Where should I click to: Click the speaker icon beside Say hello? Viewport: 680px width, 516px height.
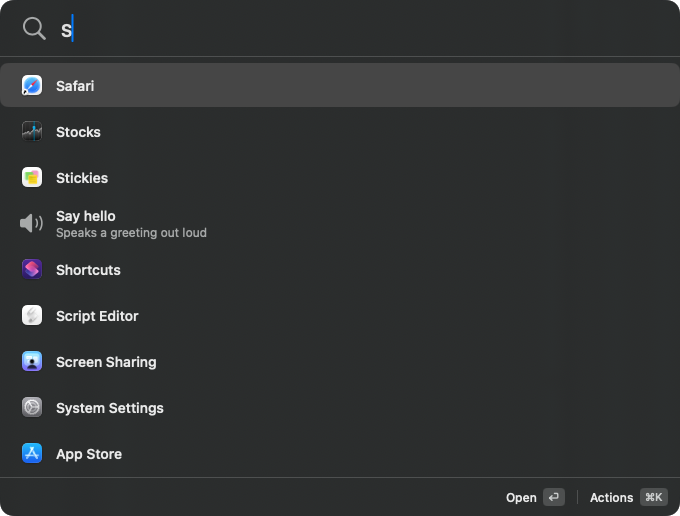(31, 223)
